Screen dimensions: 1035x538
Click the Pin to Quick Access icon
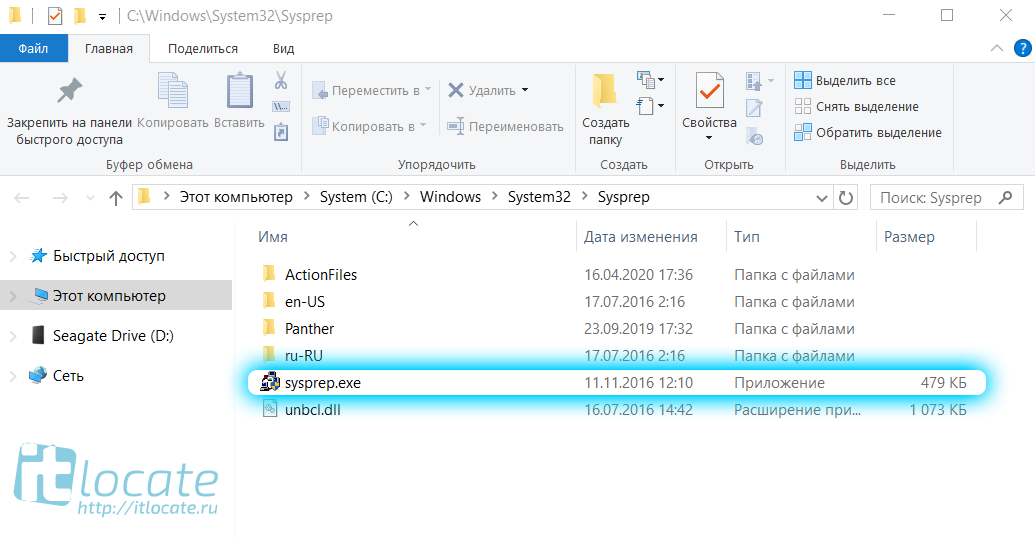68,92
